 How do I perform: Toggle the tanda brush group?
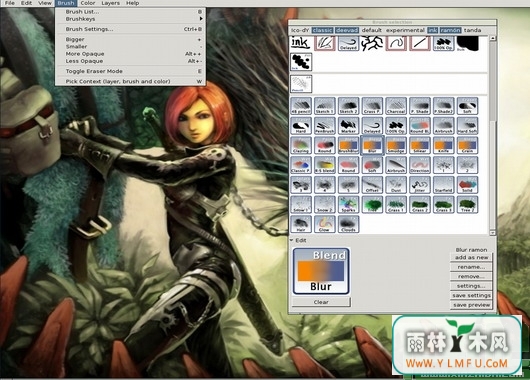point(472,30)
